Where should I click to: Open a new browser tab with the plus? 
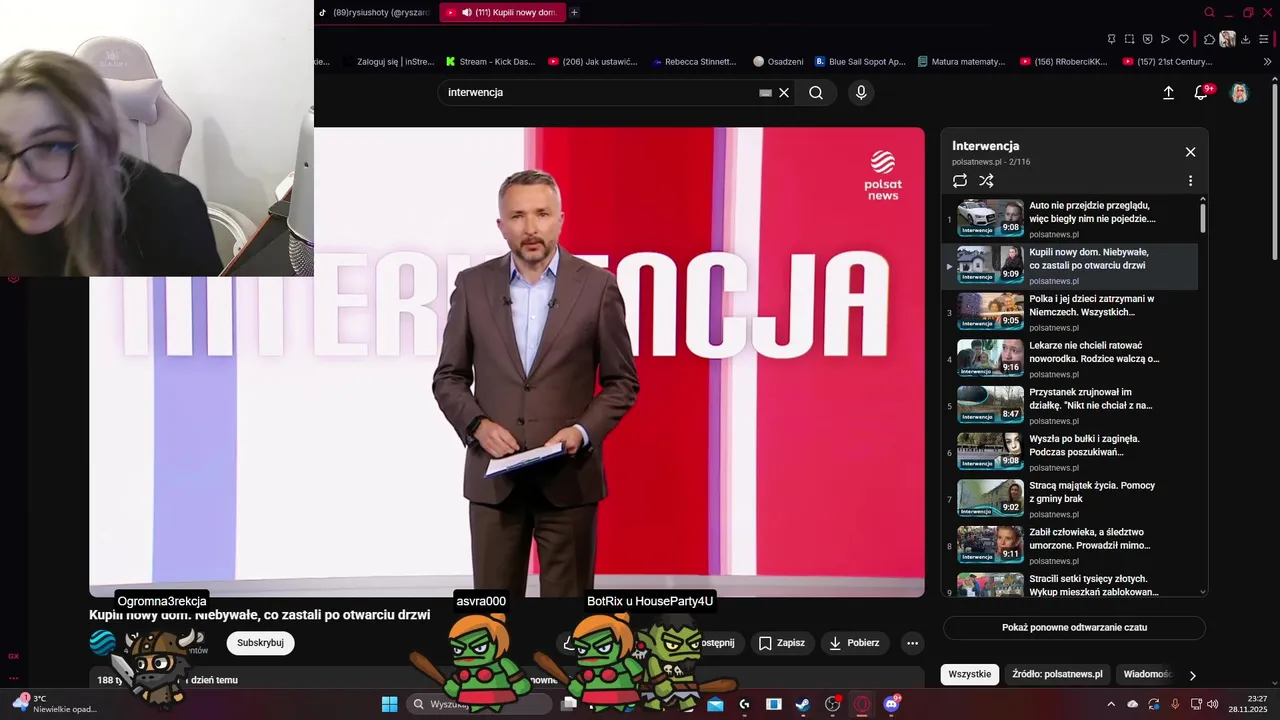(x=574, y=13)
